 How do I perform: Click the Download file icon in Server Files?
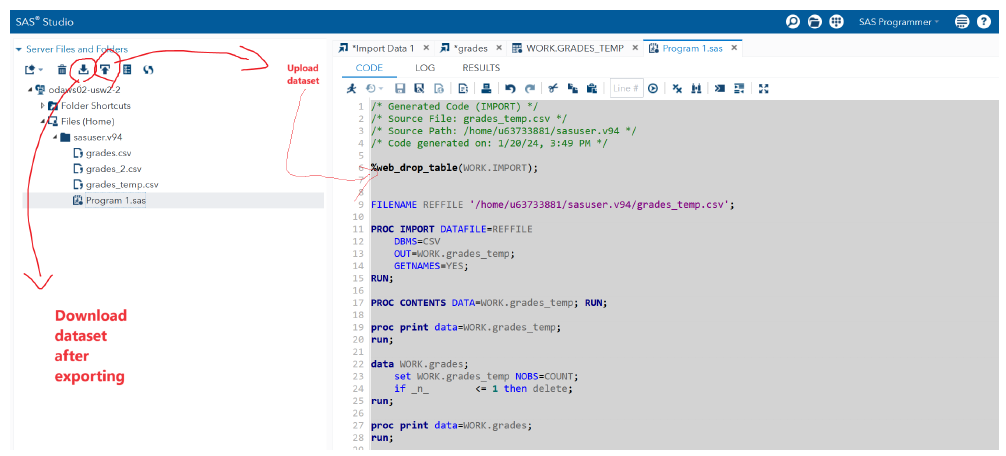[x=84, y=69]
